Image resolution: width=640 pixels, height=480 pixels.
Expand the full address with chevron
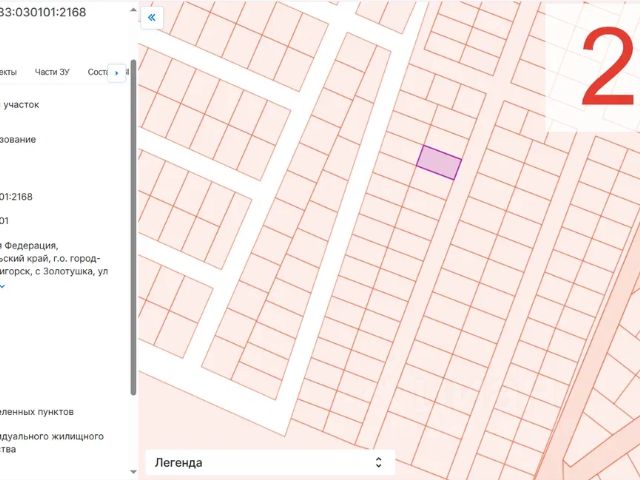tap(2, 286)
